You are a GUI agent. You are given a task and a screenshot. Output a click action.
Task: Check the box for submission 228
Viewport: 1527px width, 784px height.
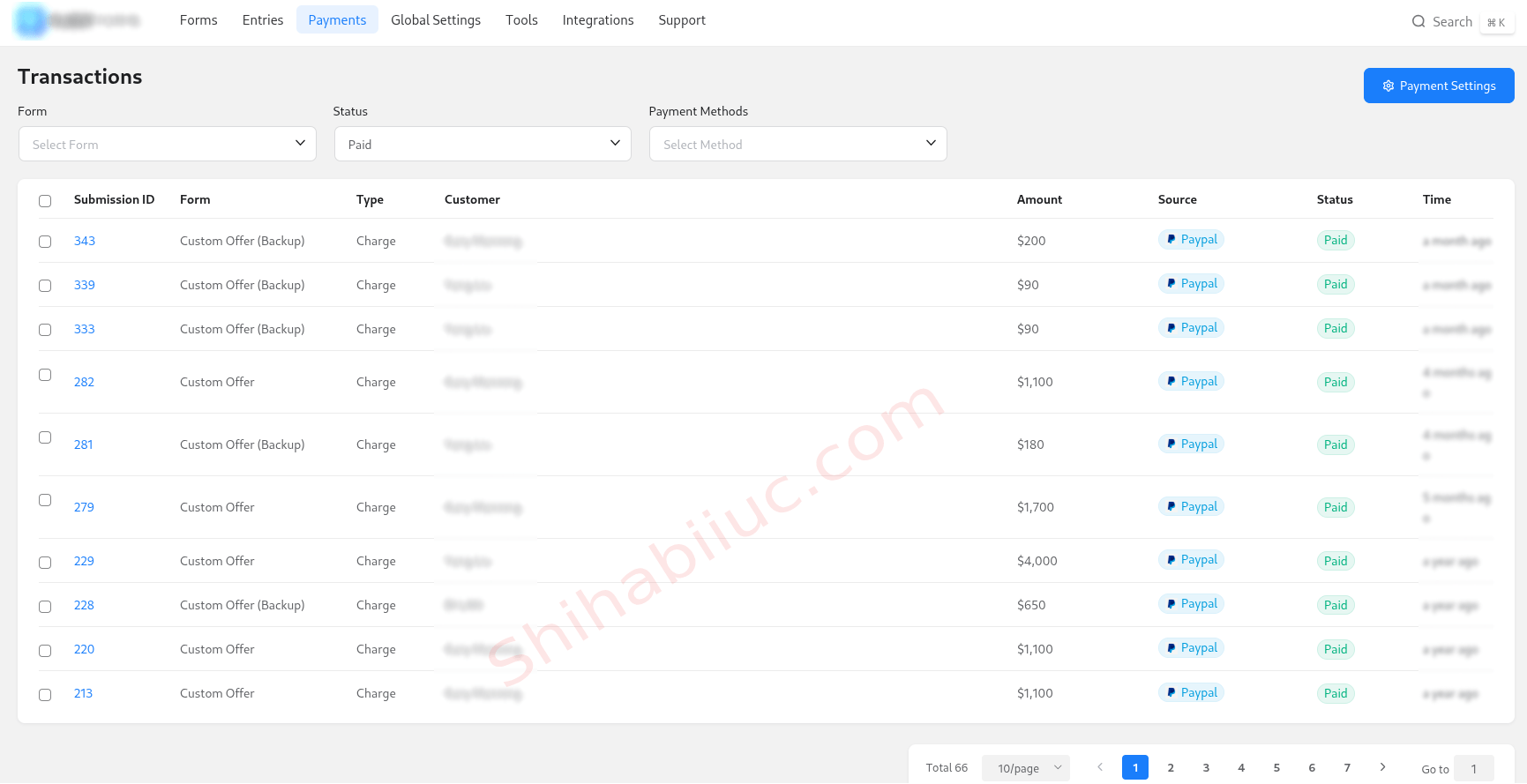[45, 607]
